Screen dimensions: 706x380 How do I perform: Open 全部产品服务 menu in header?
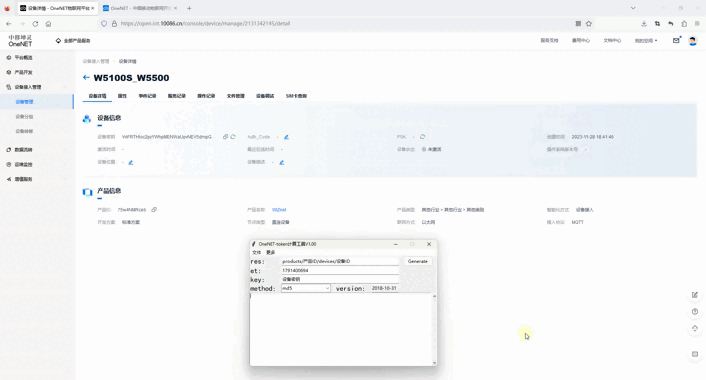[73, 41]
